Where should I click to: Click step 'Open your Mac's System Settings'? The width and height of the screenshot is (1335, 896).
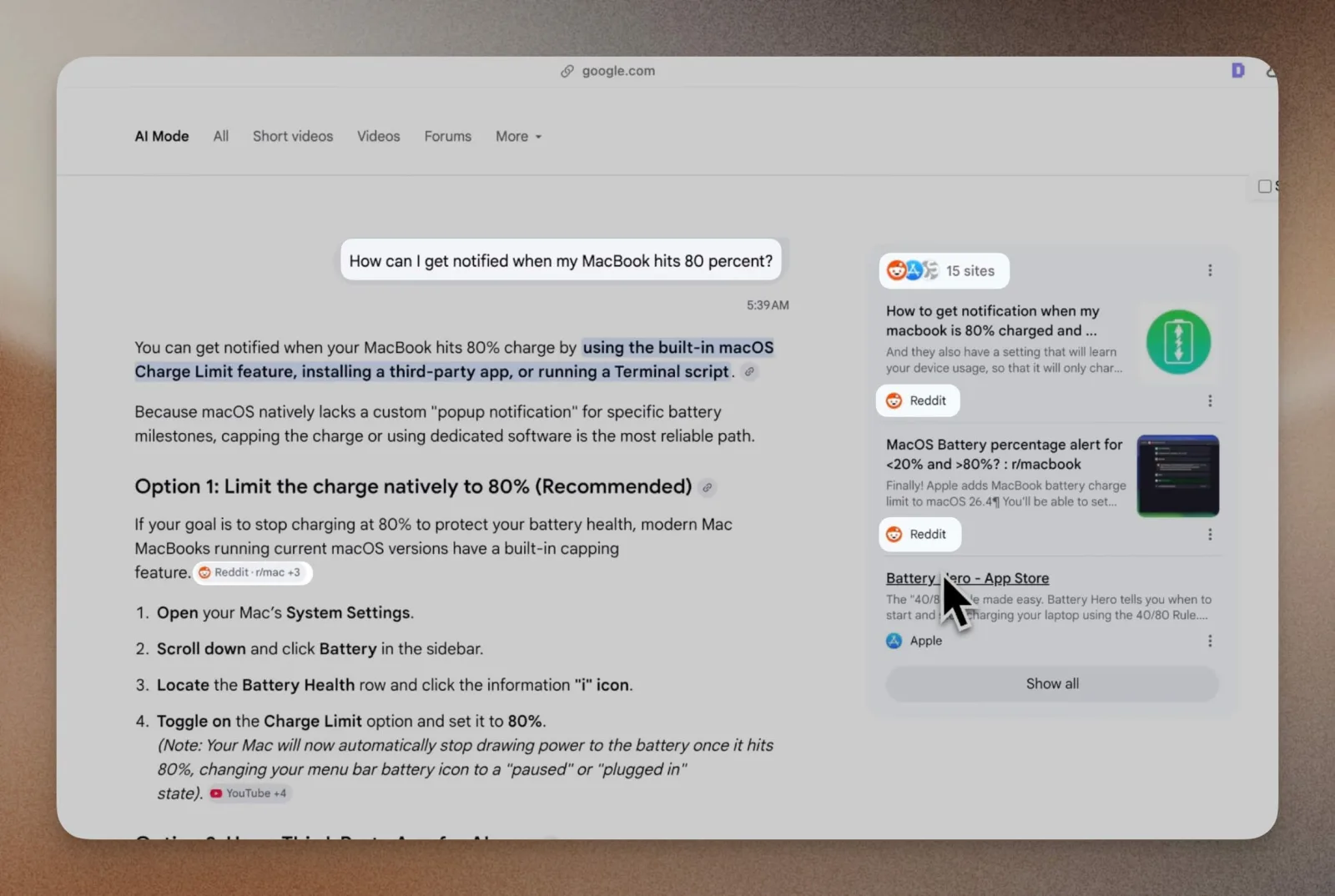(285, 613)
